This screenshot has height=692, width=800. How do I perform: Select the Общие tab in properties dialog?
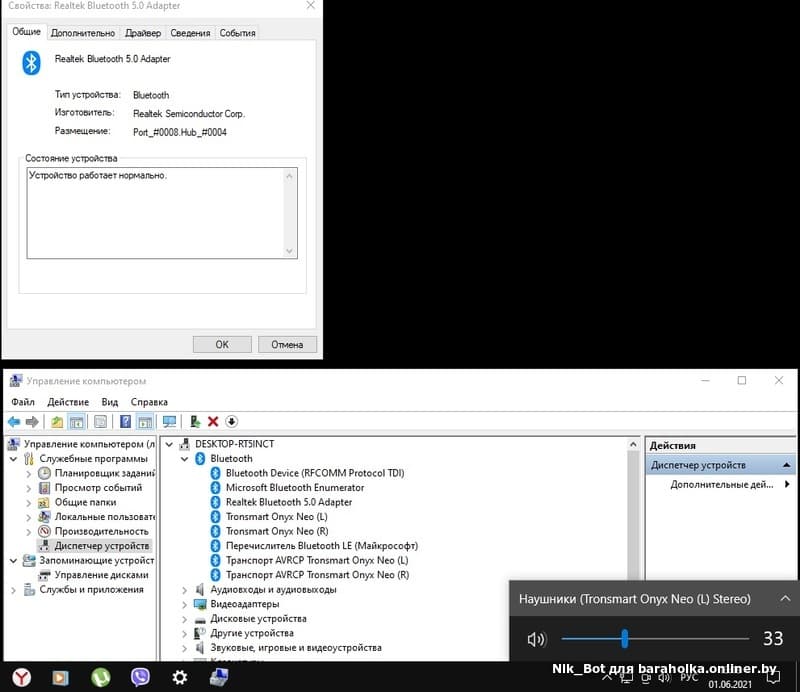pyautogui.click(x=26, y=32)
